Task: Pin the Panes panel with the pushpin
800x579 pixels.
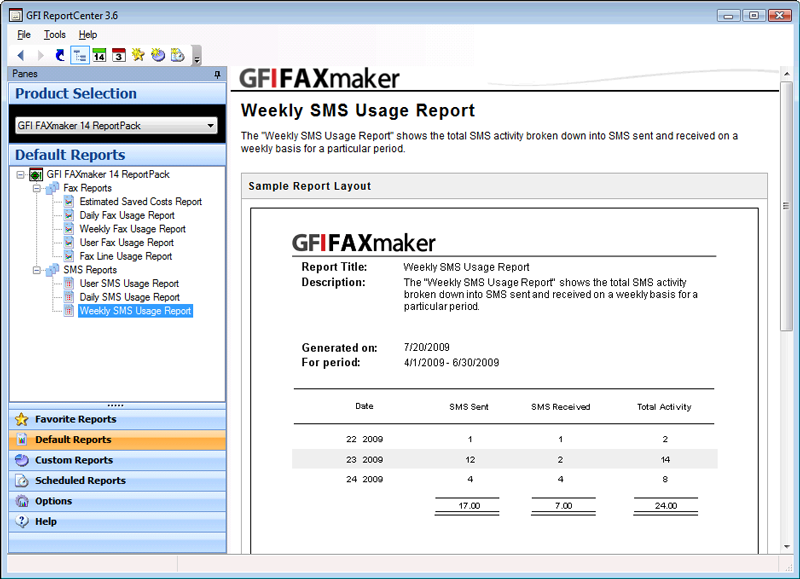Action: 217,74
